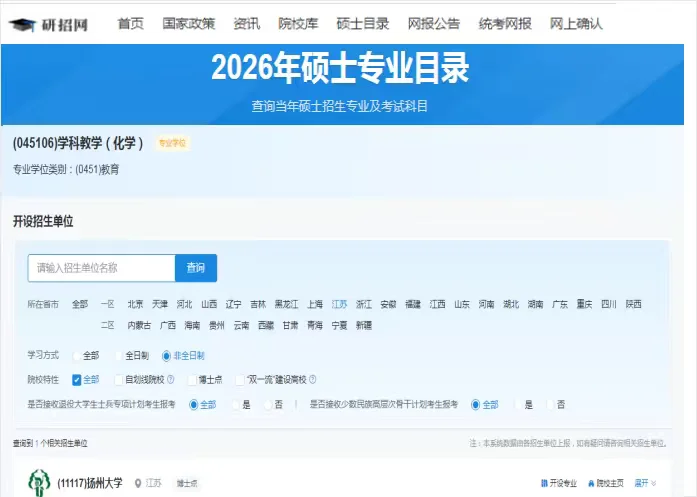Filter by 内蒙古 region
Image resolution: width=697 pixels, height=497 pixels.
[x=139, y=325]
